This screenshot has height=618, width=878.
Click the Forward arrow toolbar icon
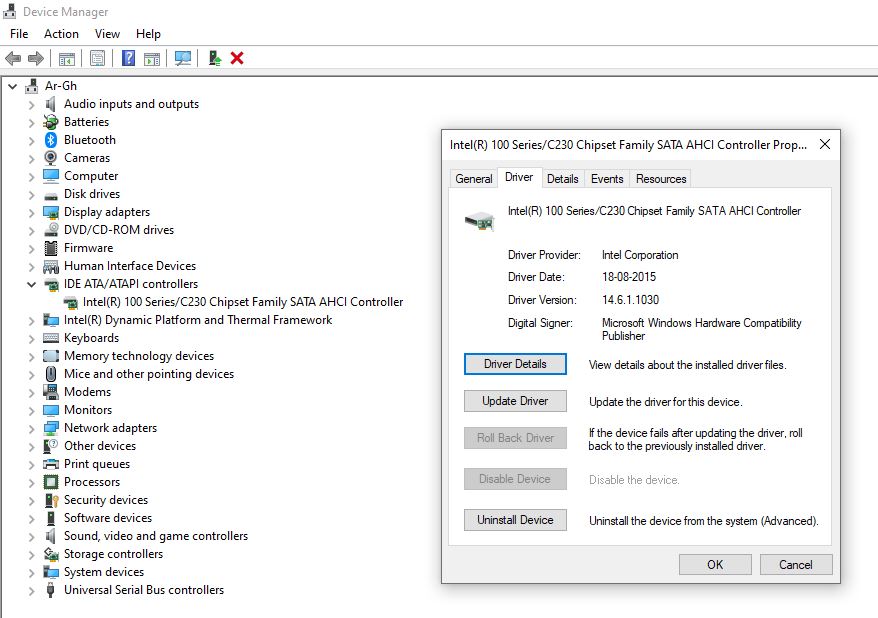point(36,58)
